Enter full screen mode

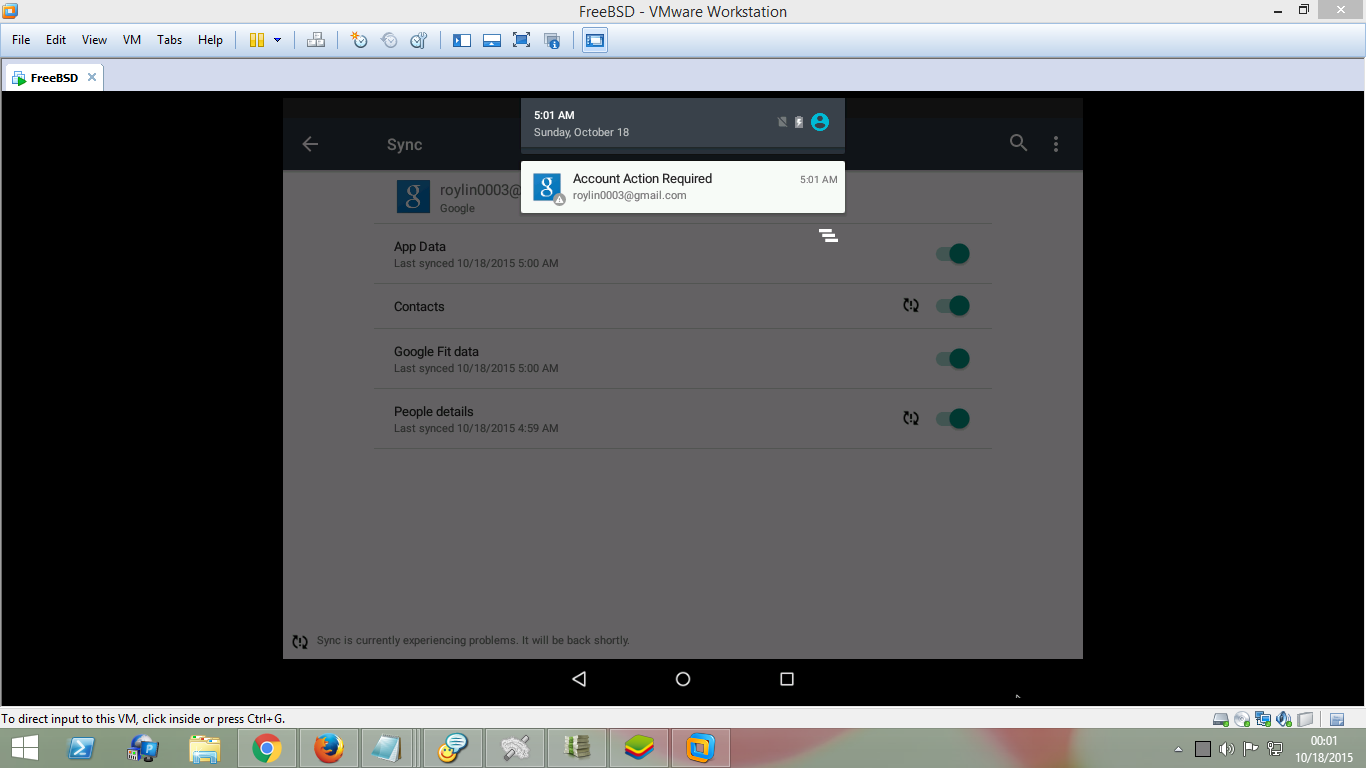(521, 40)
